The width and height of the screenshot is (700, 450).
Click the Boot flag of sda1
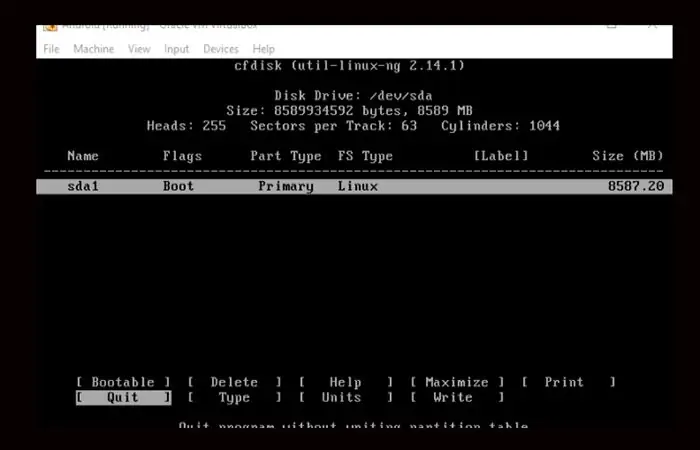coord(178,186)
